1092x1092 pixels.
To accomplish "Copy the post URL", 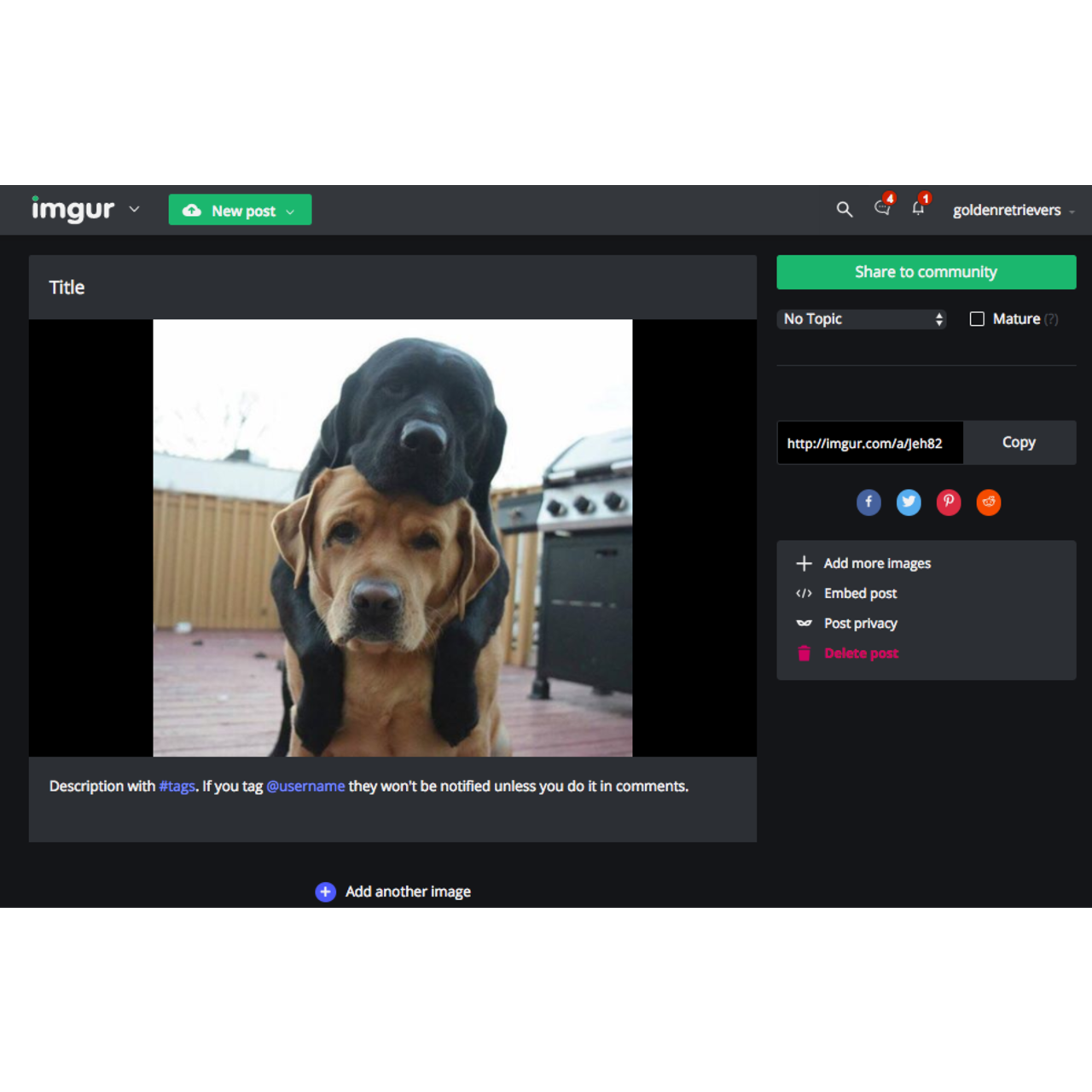I will point(1019,442).
